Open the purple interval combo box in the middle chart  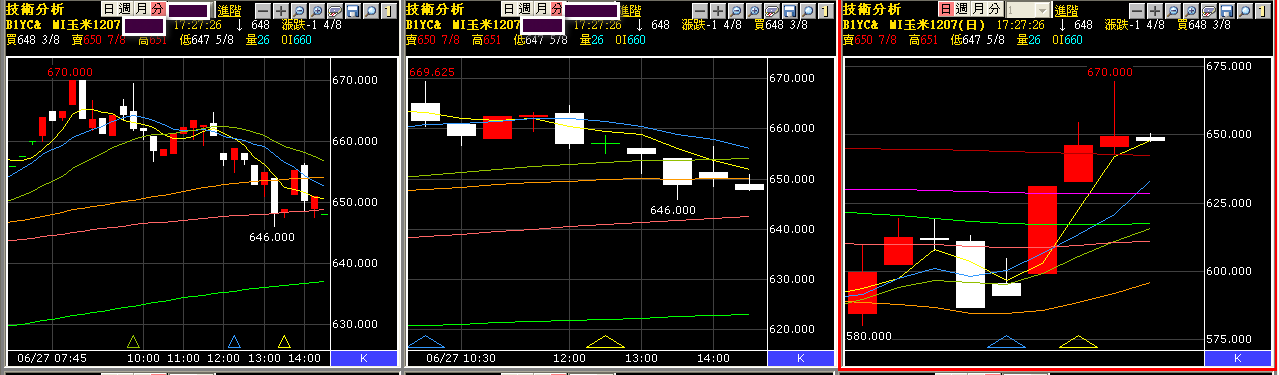(592, 10)
